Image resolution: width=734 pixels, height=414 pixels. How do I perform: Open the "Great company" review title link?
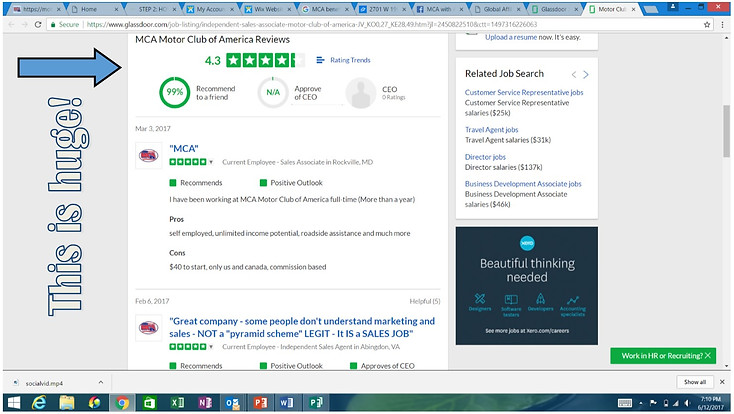(302, 327)
